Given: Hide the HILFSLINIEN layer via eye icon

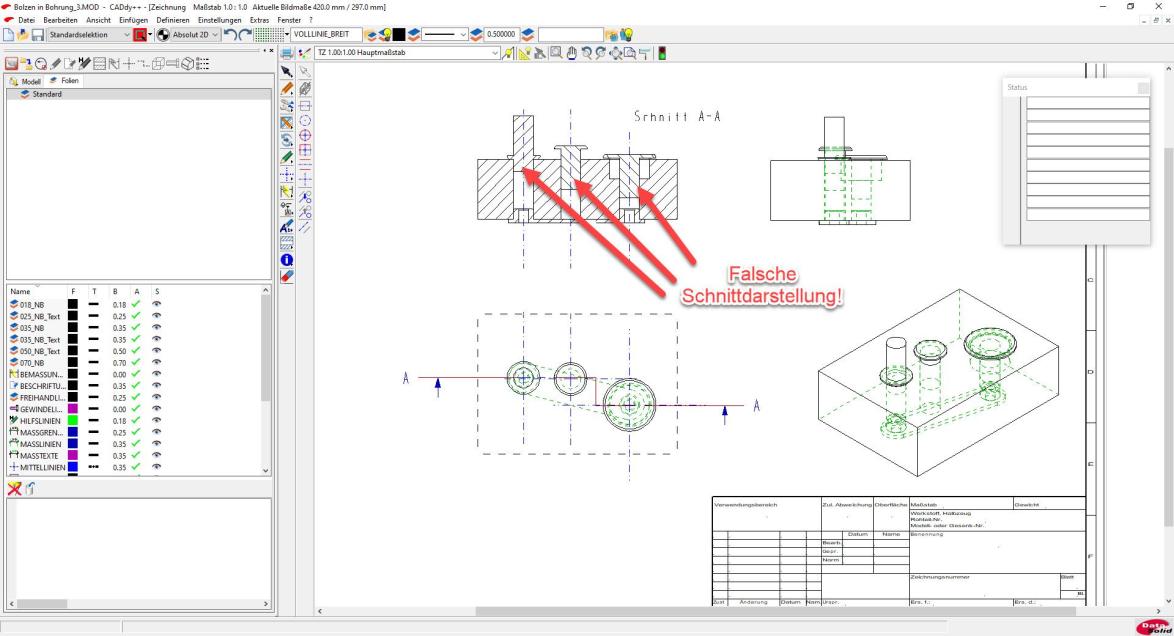Looking at the screenshot, I should click(x=157, y=421).
